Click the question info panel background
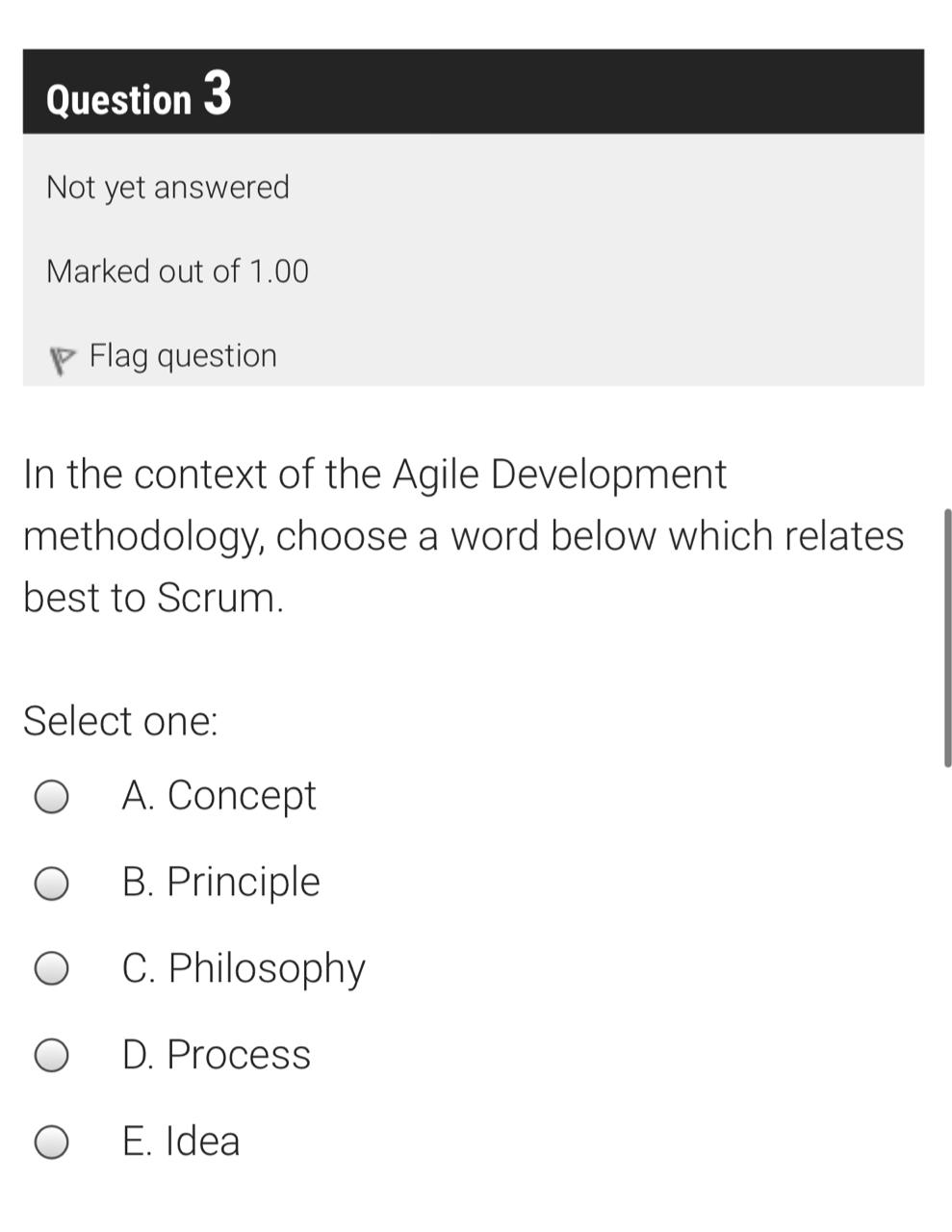 point(578,260)
